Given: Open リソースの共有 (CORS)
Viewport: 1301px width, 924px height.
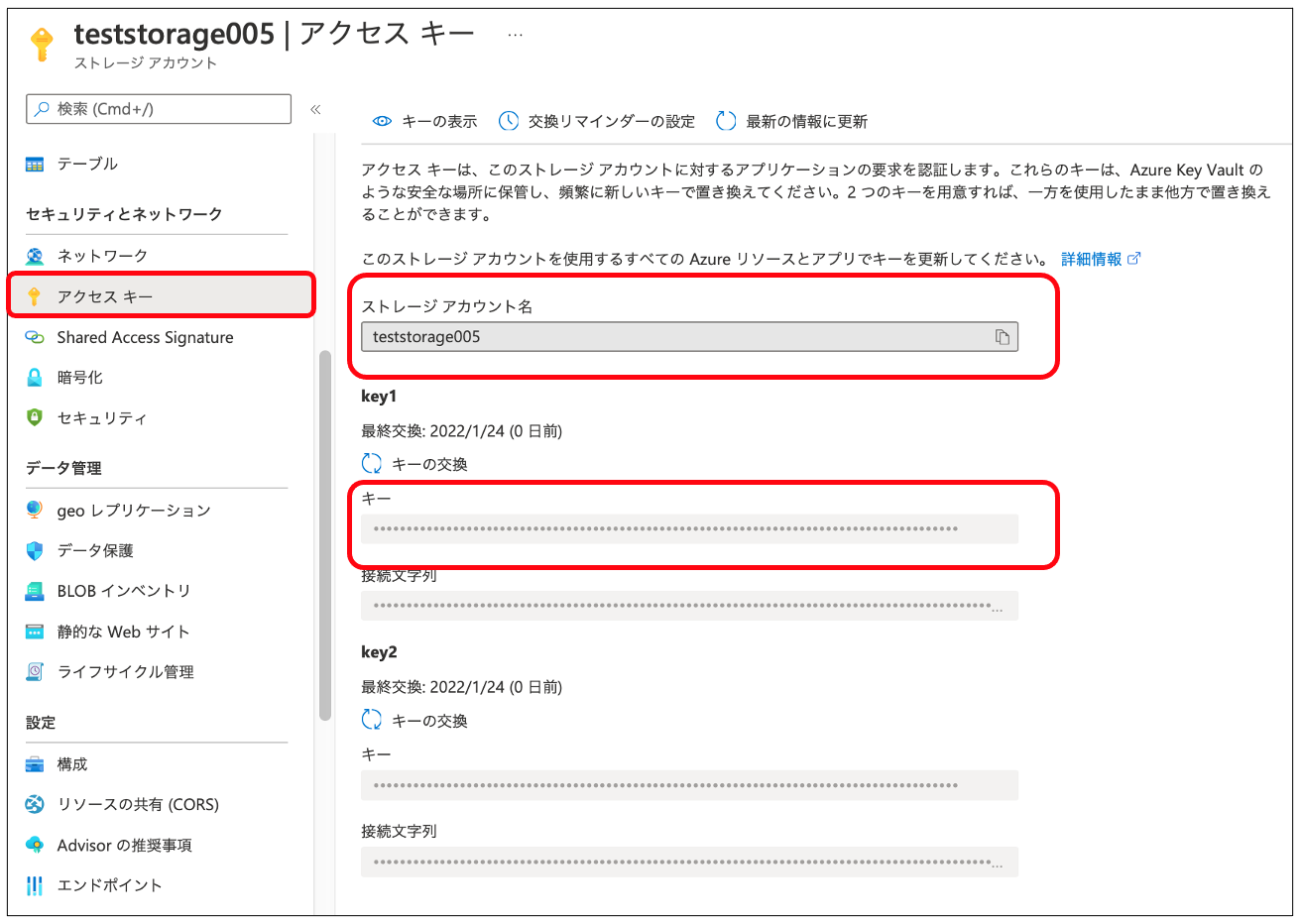Looking at the screenshot, I should (138, 804).
